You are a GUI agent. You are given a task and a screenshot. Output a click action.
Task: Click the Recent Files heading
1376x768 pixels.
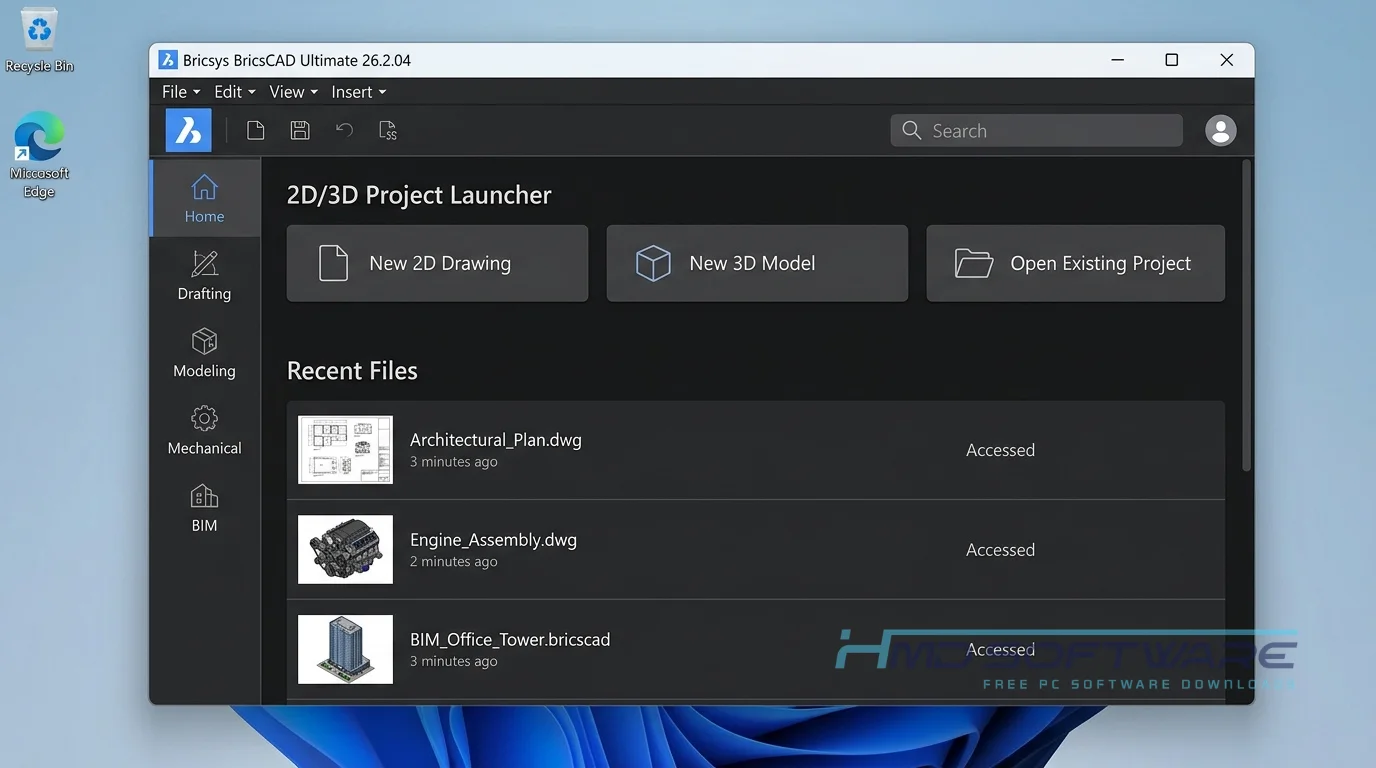click(352, 371)
